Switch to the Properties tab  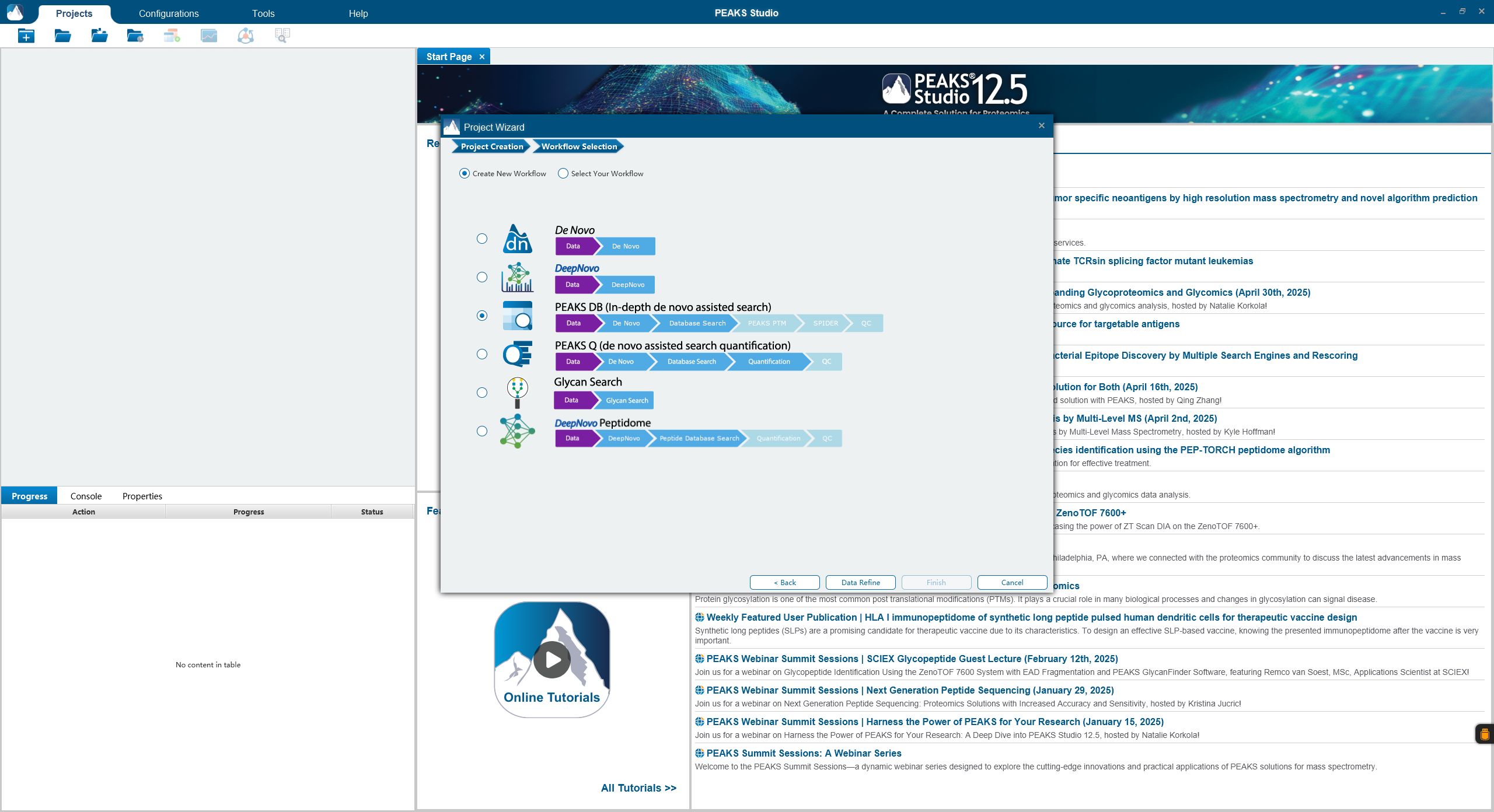[142, 496]
